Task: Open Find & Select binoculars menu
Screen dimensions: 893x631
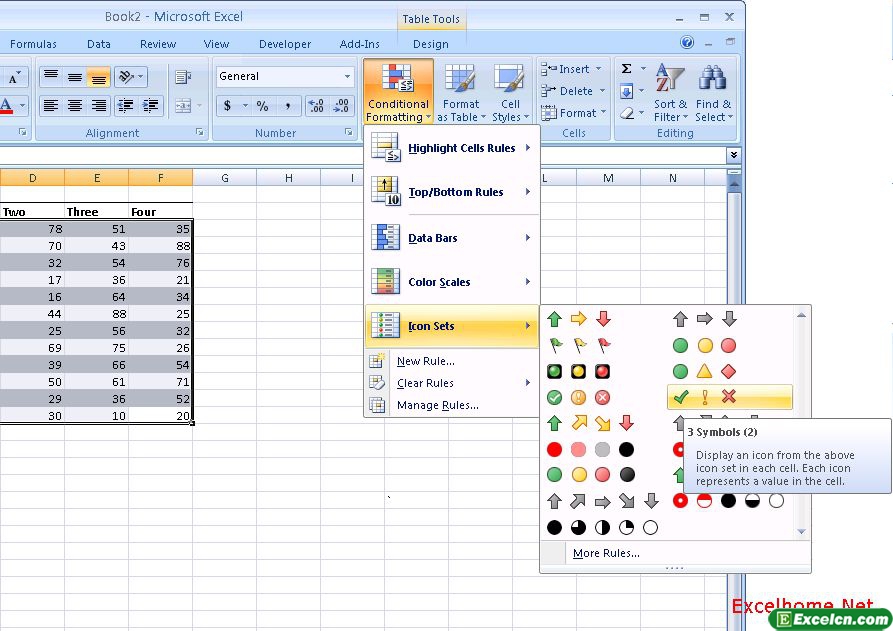Action: 713,92
